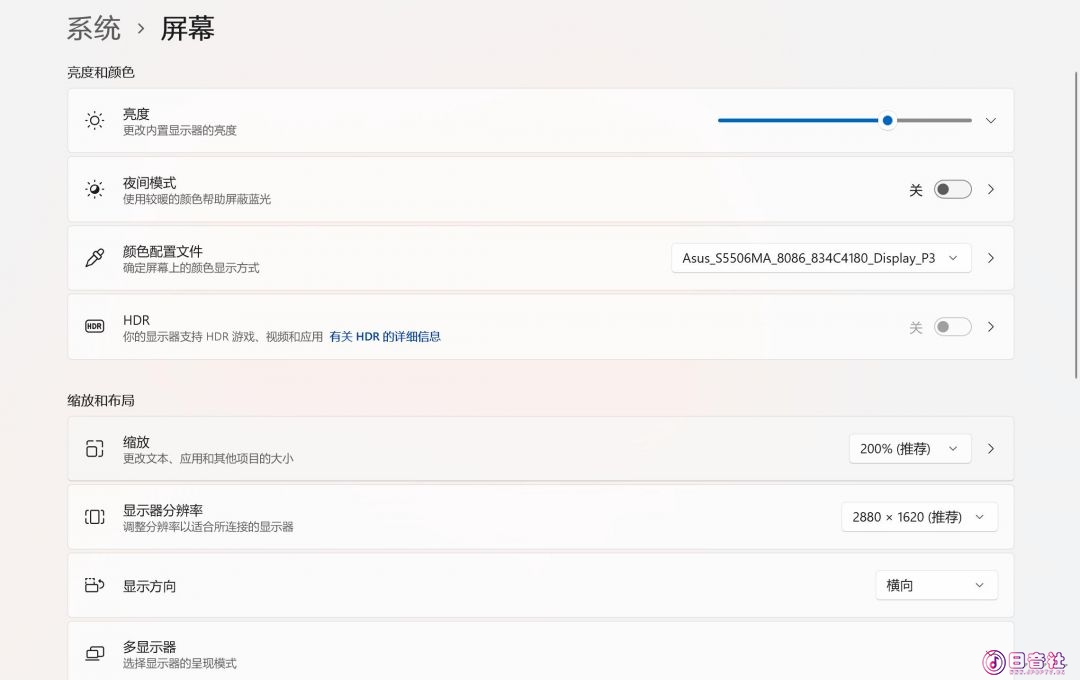Image resolution: width=1080 pixels, height=680 pixels.
Task: Click the scale (缩放) icon
Action: [x=94, y=449]
